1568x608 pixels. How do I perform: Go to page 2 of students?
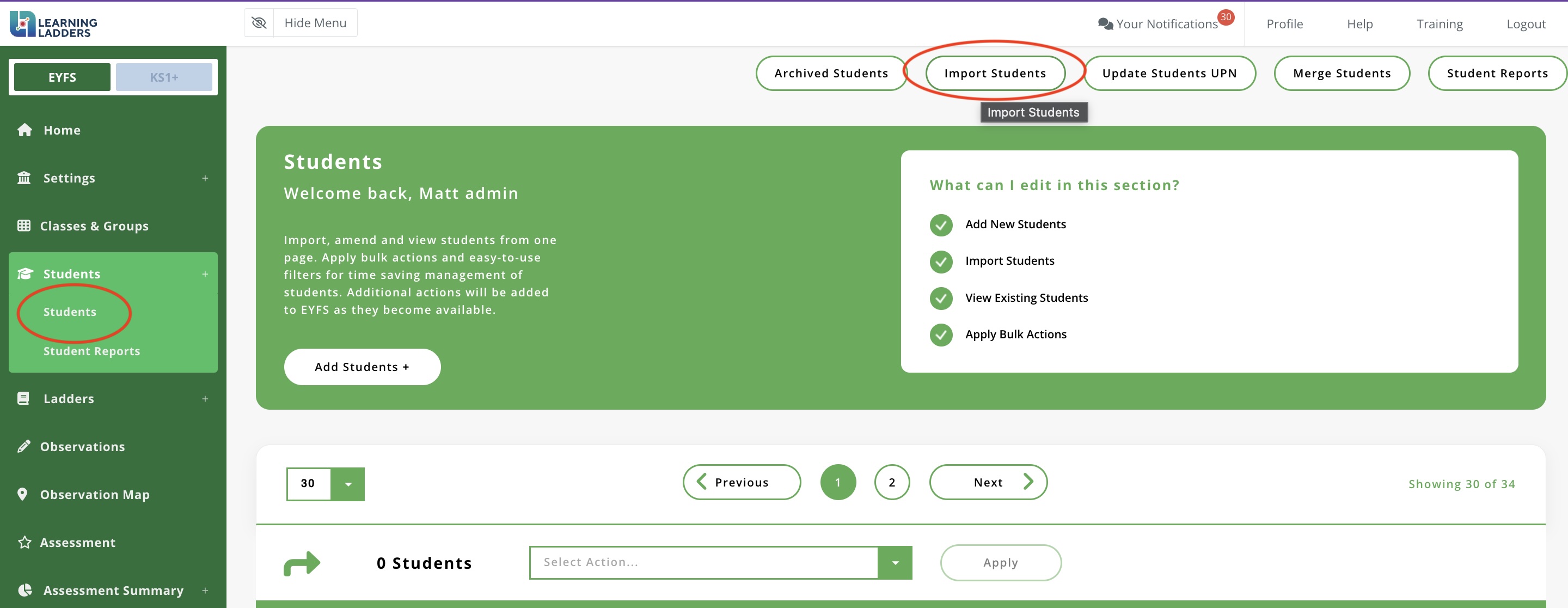click(891, 483)
